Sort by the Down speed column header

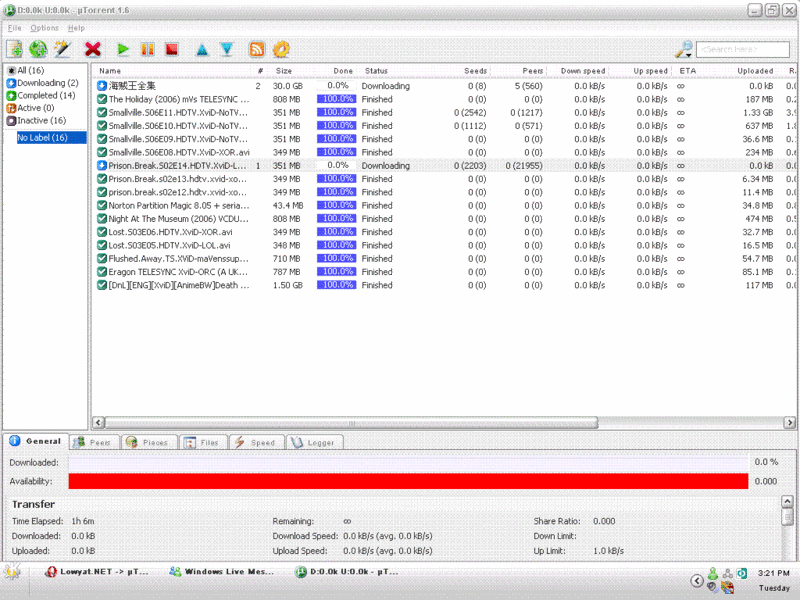click(583, 71)
